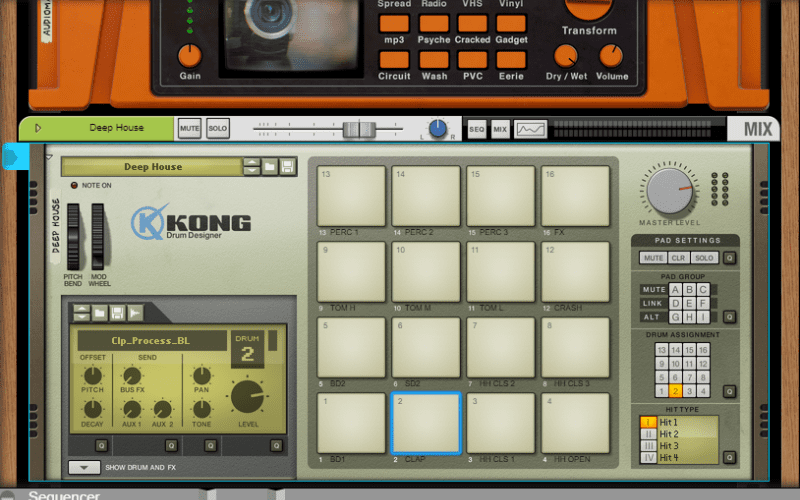800x500 pixels.
Task: Step drum patch with drum panel arrows
Action: tap(82, 313)
